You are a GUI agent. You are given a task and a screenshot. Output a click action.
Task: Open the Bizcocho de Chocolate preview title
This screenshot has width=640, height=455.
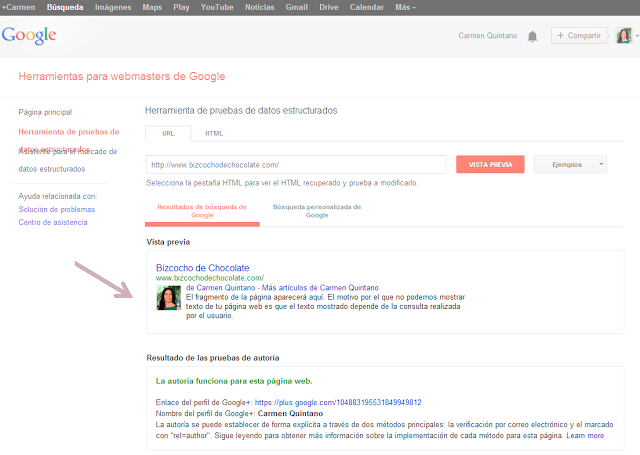coord(202,268)
